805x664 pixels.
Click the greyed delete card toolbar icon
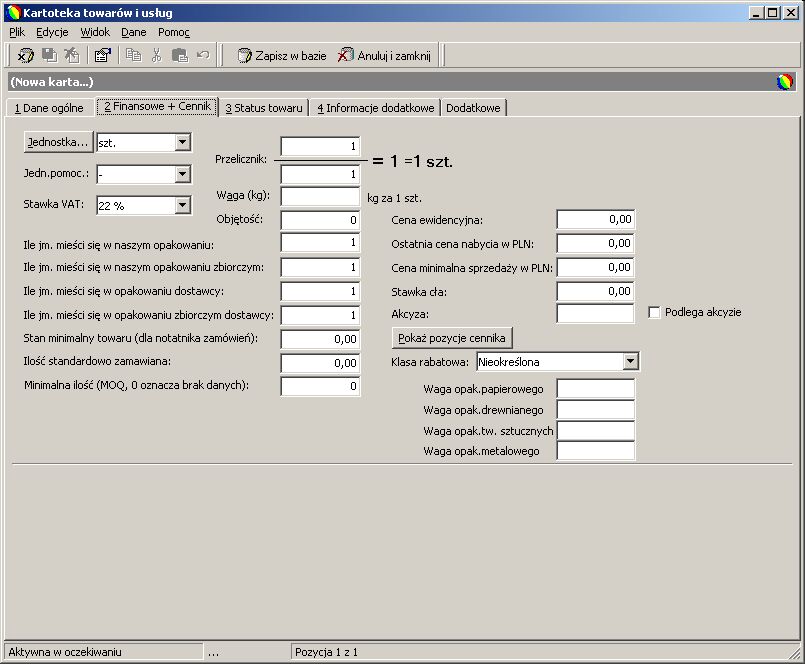click(x=71, y=55)
